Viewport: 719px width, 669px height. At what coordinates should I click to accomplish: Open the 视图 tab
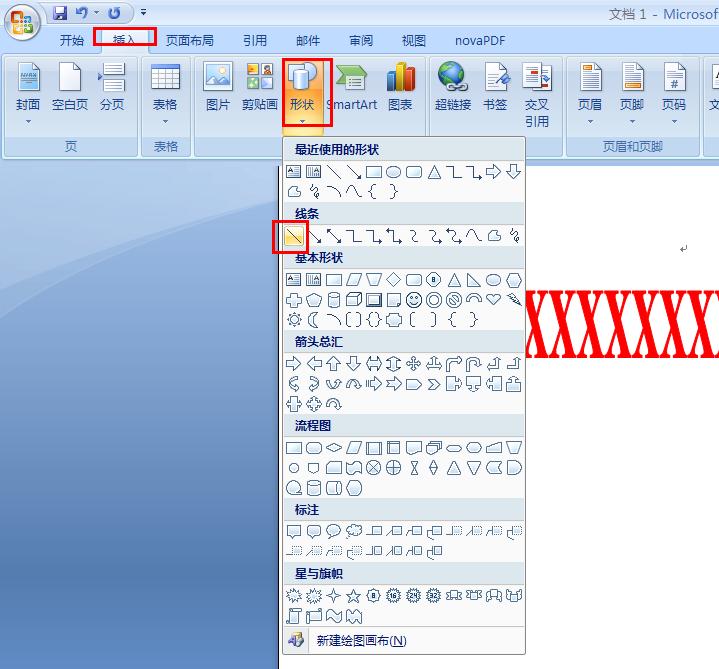coord(414,40)
